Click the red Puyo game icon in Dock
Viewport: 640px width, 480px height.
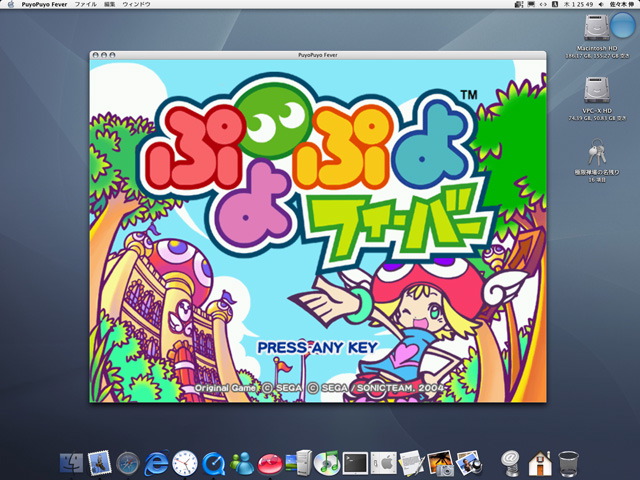[x=270, y=464]
